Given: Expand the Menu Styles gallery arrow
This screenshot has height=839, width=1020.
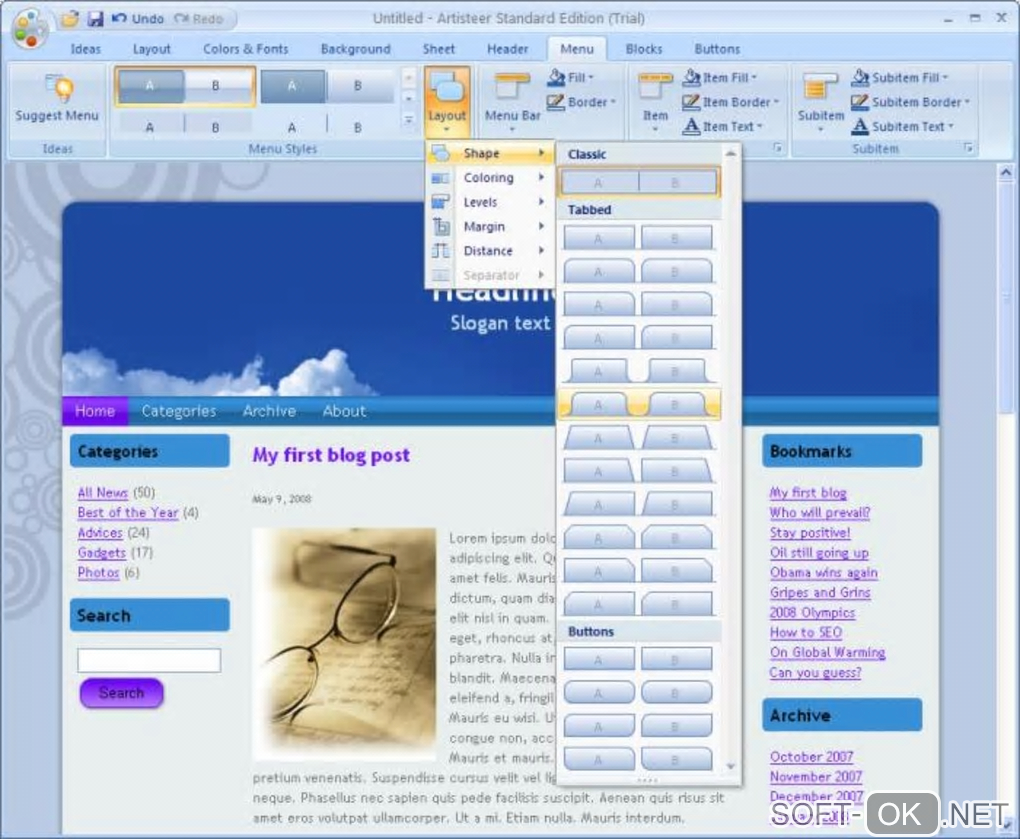Looking at the screenshot, I should click(x=409, y=120).
